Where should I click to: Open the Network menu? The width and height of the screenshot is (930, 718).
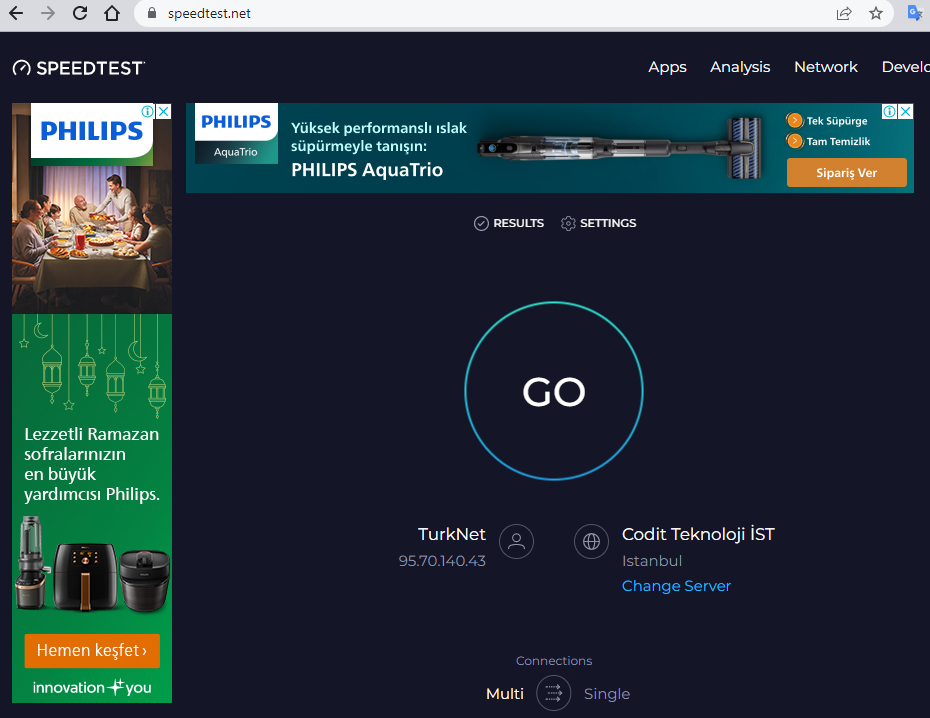826,67
